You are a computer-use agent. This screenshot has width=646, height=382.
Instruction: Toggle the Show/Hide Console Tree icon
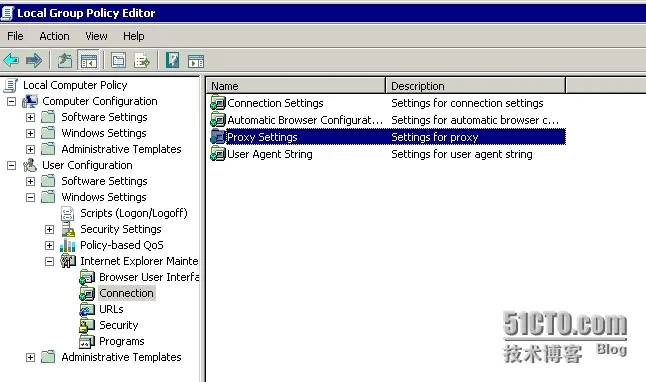point(89,61)
